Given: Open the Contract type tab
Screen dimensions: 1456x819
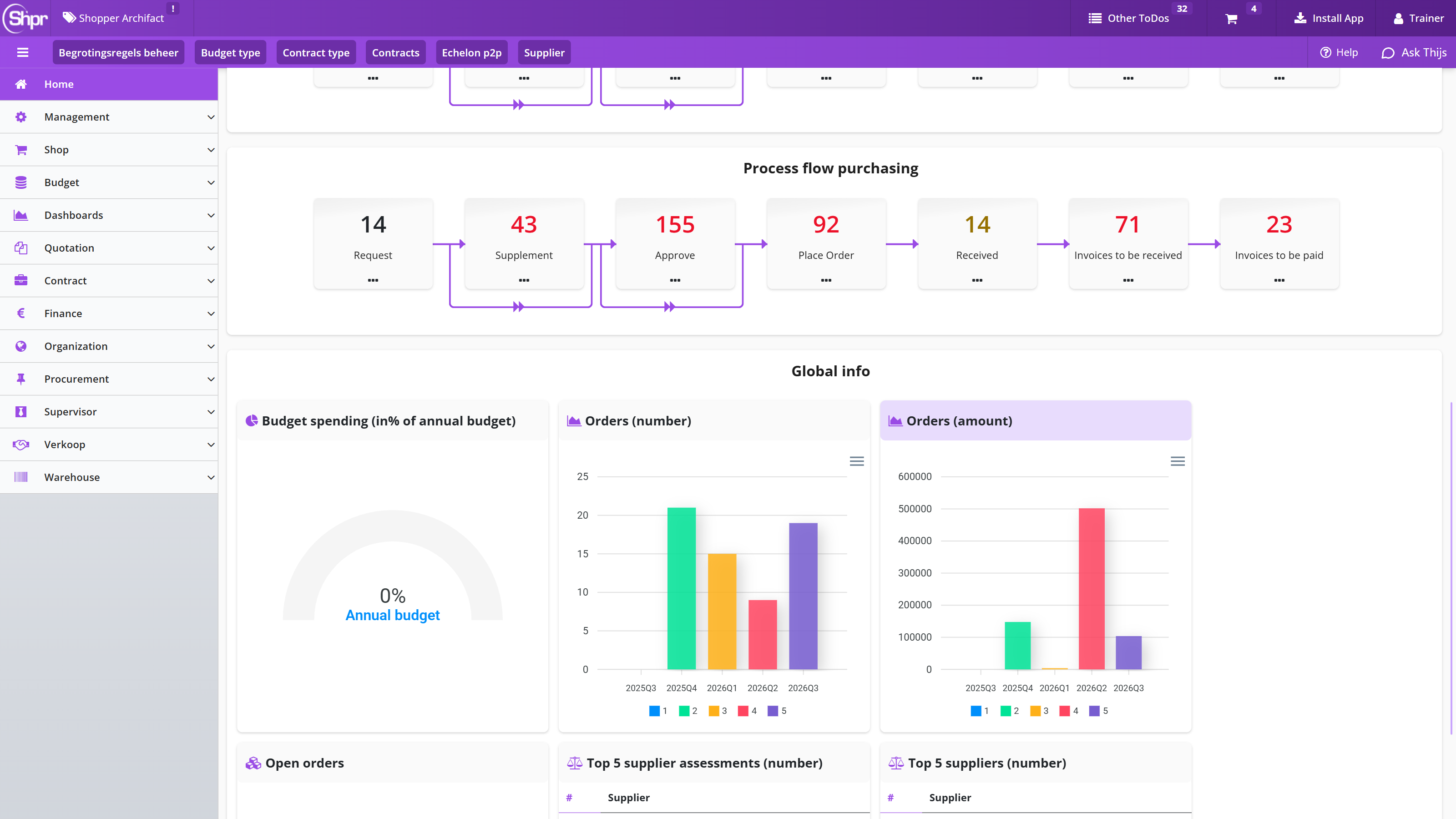Looking at the screenshot, I should (316, 53).
